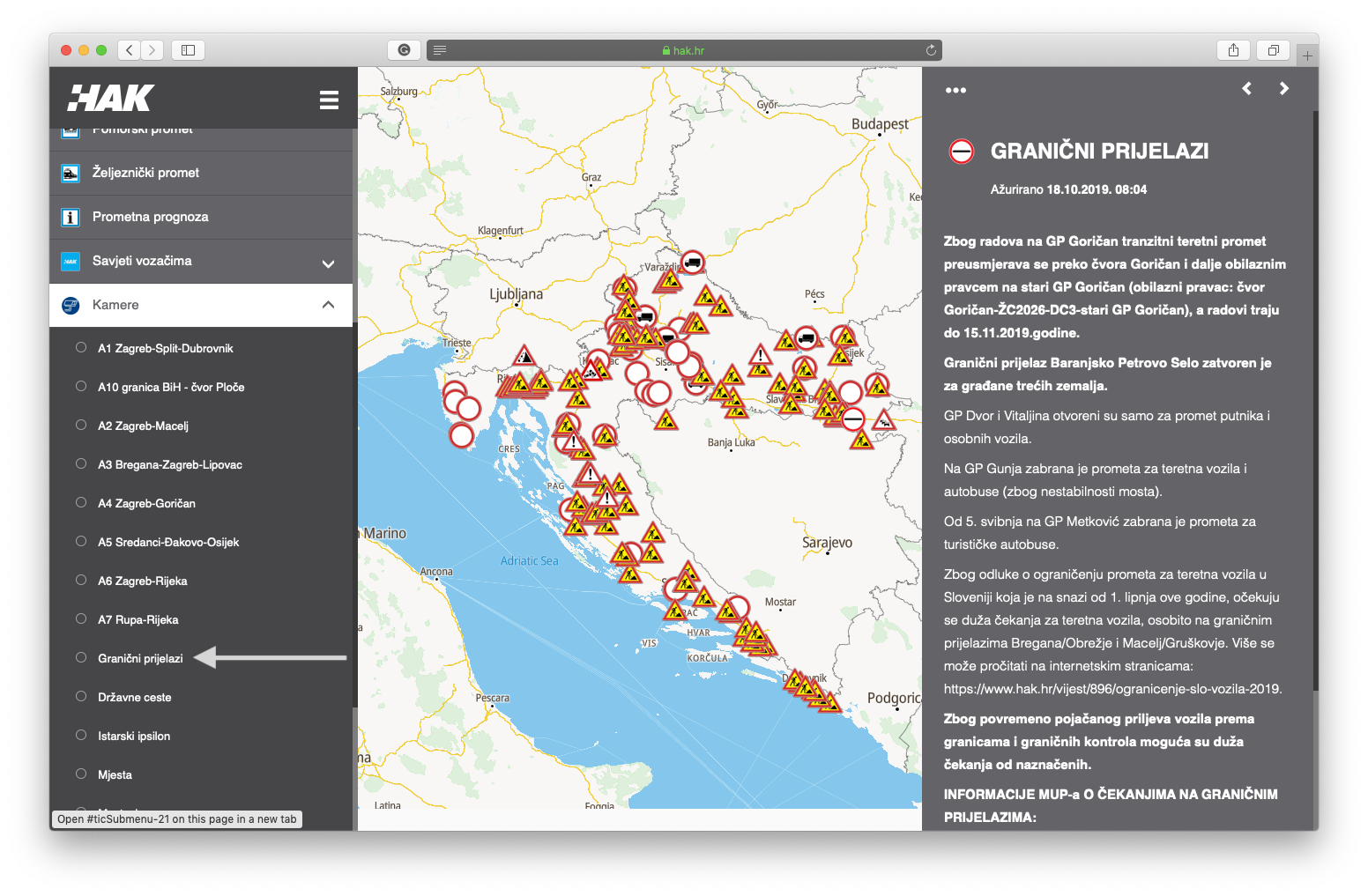Collapse the Kamere section chevron
The height and width of the screenshot is (896, 1368).
tap(328, 305)
